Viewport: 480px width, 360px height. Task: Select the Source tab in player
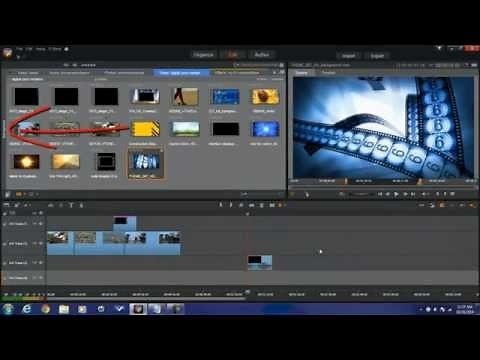pos(302,73)
